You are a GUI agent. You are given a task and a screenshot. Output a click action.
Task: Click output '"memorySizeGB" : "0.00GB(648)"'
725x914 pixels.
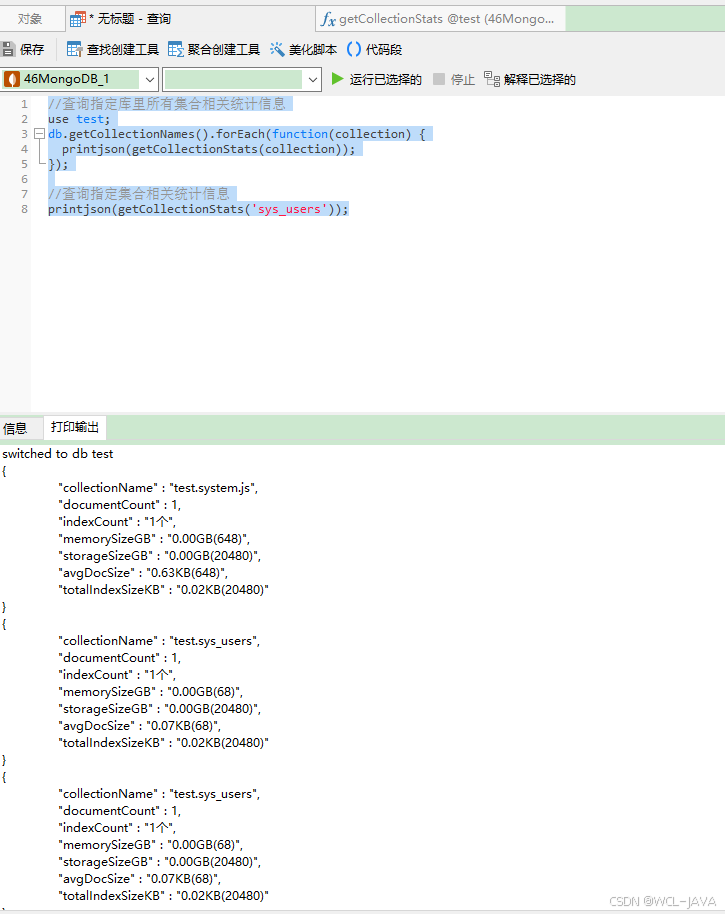coord(154,539)
